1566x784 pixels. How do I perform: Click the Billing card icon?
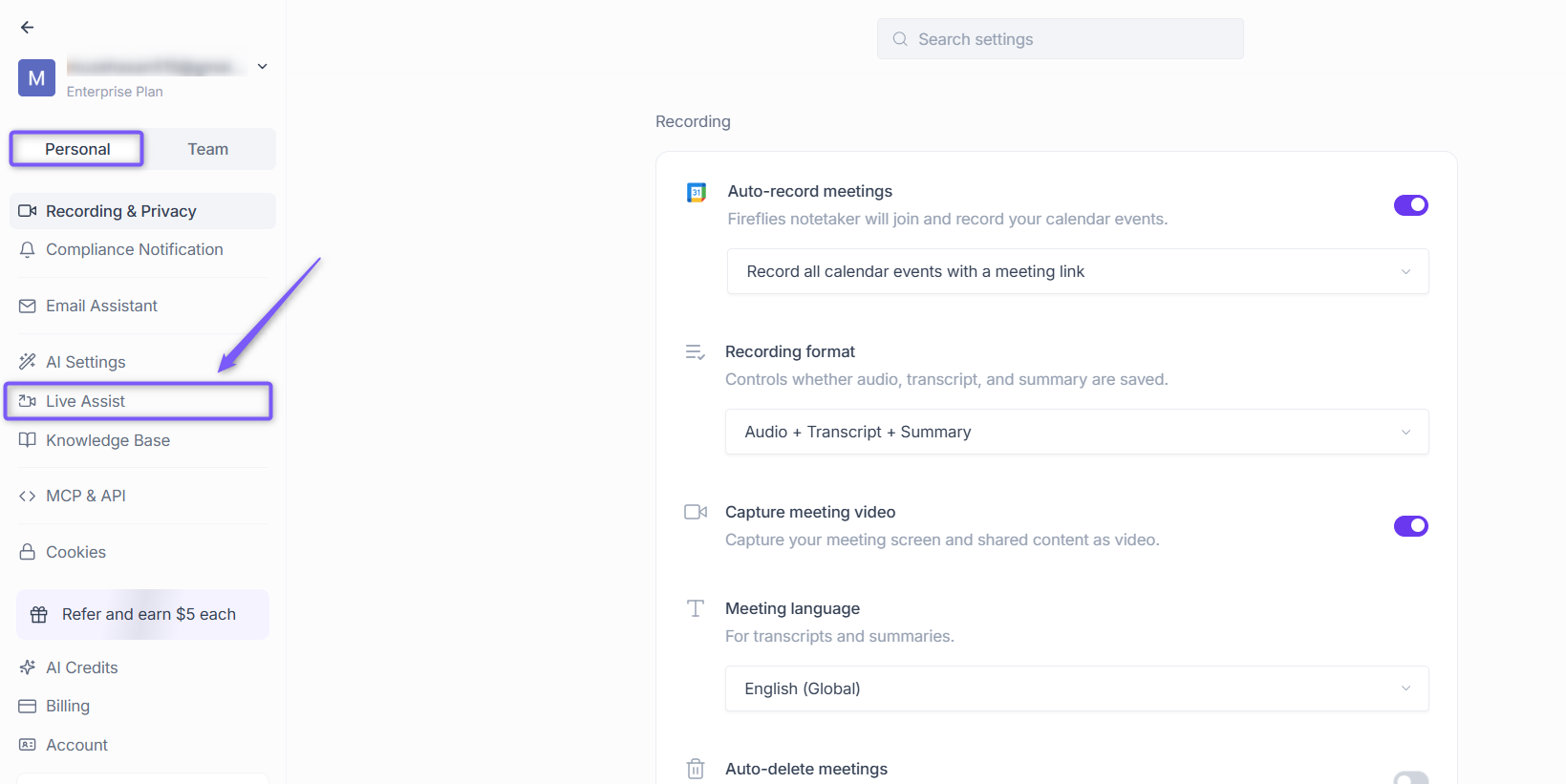(x=28, y=706)
